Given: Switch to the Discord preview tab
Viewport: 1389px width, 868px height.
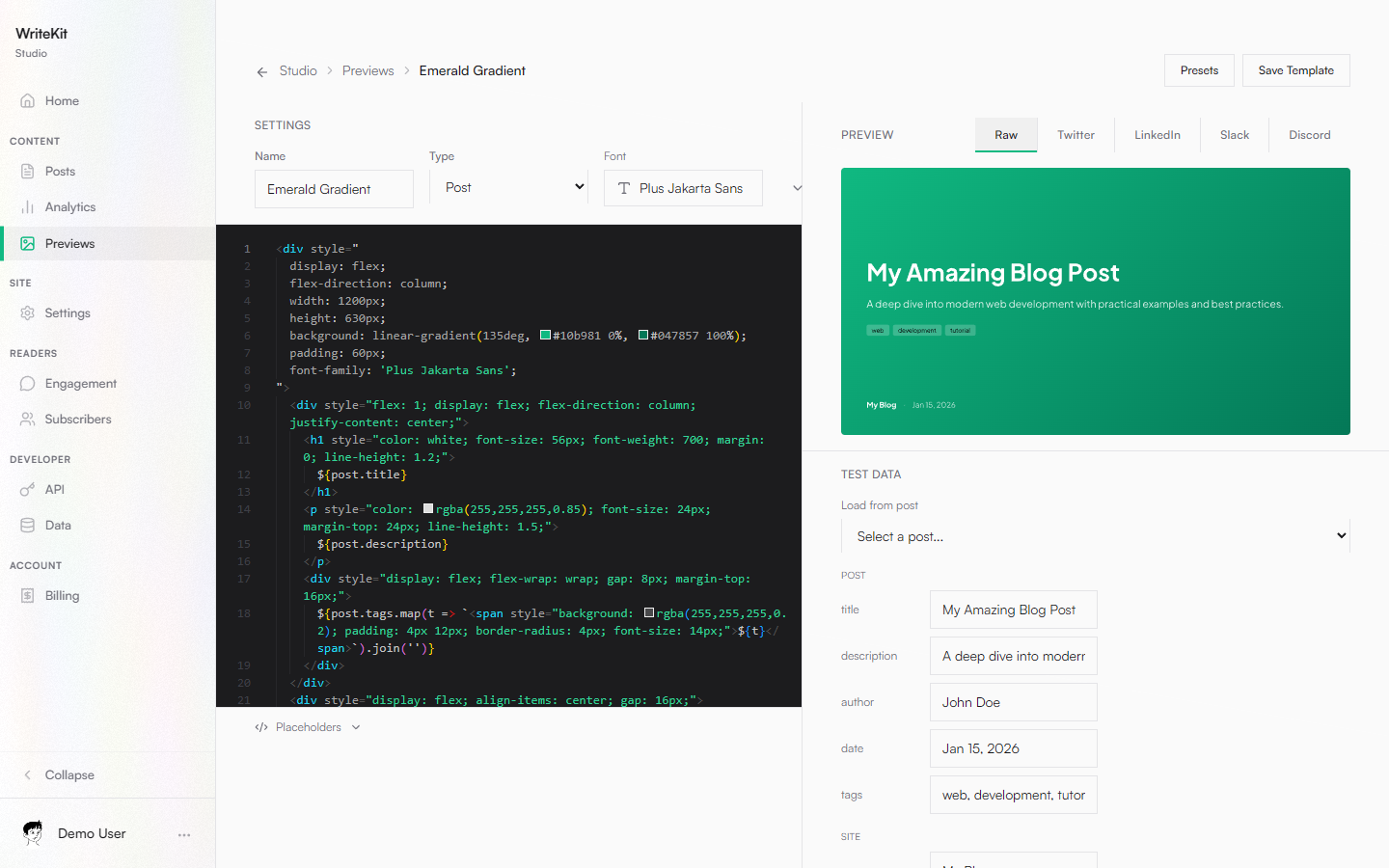Looking at the screenshot, I should (x=1309, y=135).
